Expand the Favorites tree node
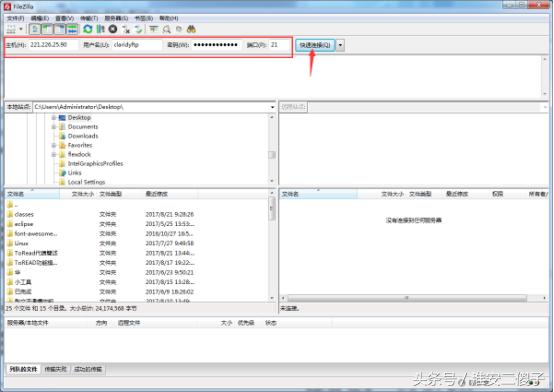Image resolution: width=554 pixels, height=392 pixels. [54, 145]
